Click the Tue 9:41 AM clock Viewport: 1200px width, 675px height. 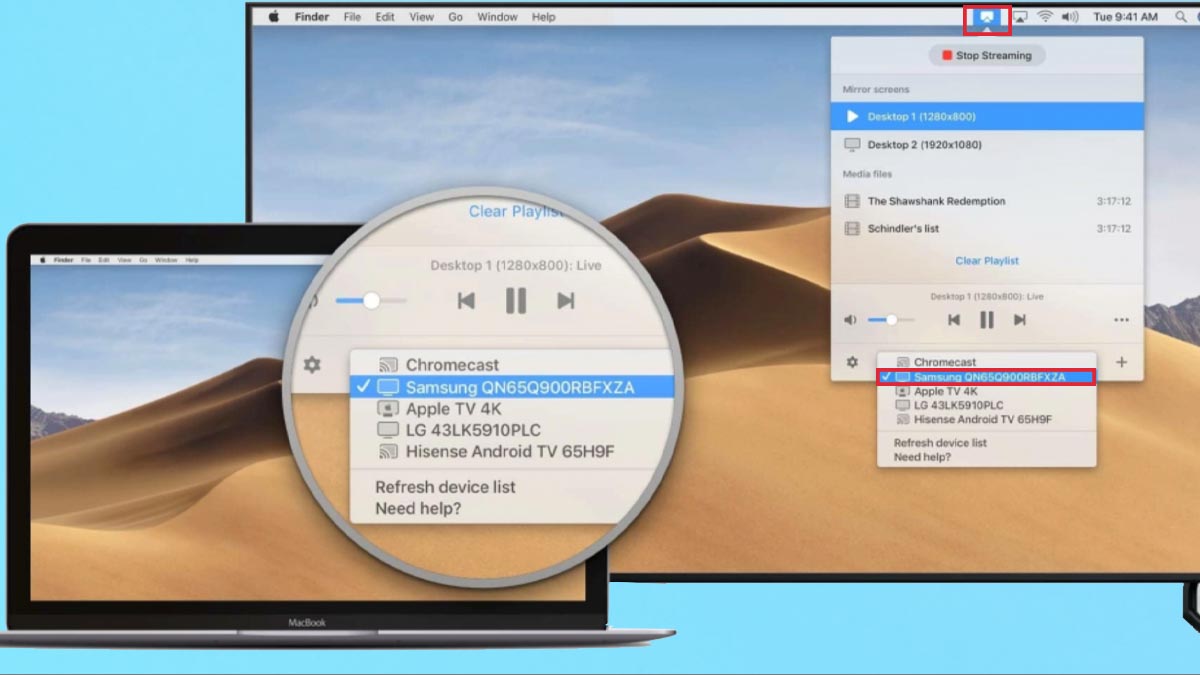pyautogui.click(x=1126, y=17)
